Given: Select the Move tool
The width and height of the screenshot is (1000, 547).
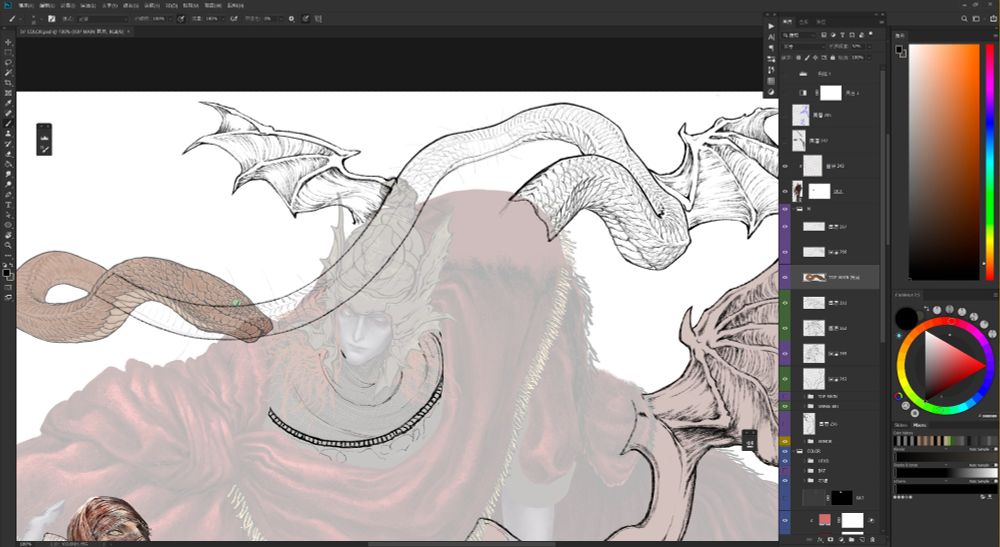Looking at the screenshot, I should pyautogui.click(x=8, y=42).
